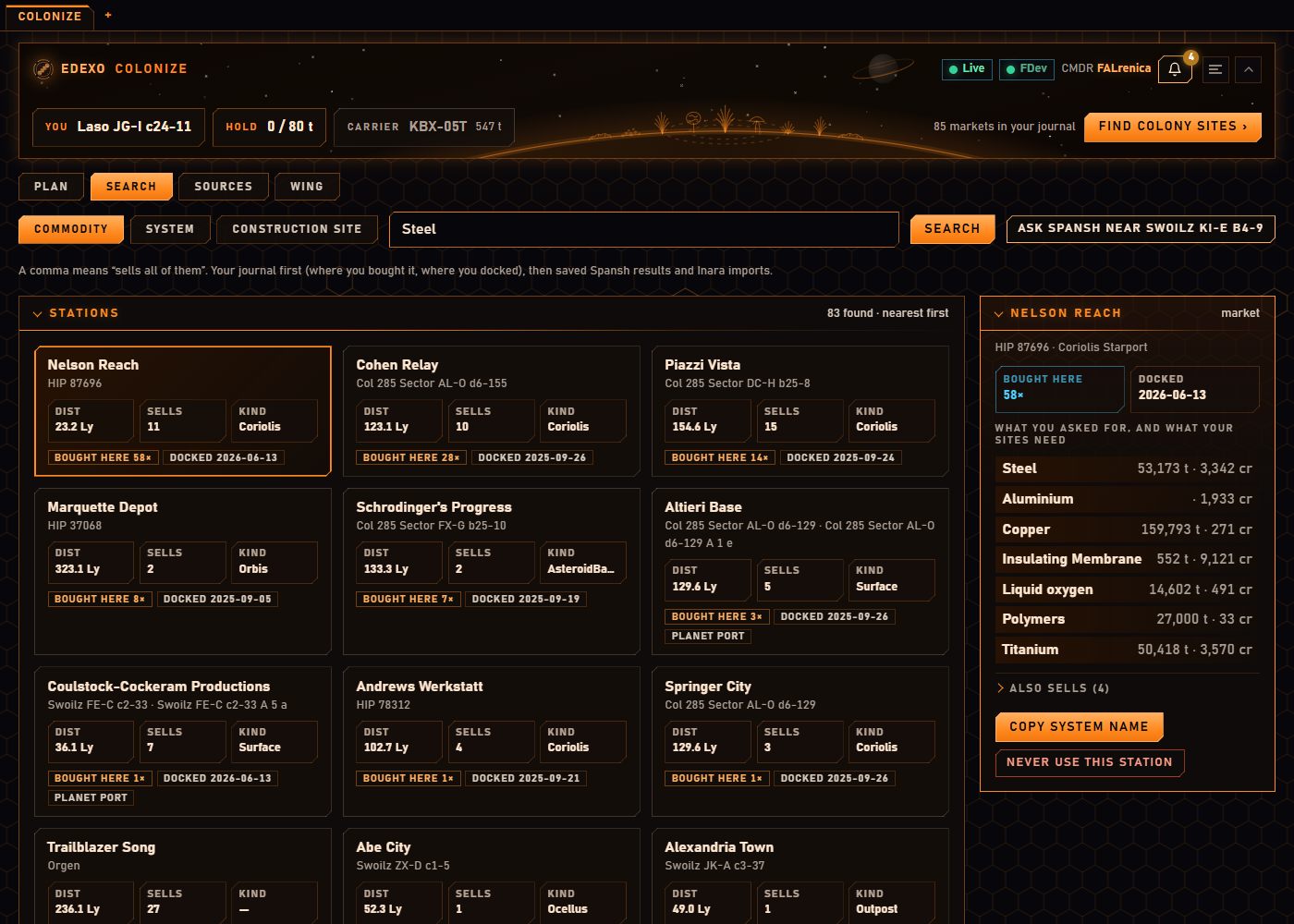This screenshot has width=1294, height=924.
Task: Open the Alexandria Town station card
Action: (x=800, y=878)
